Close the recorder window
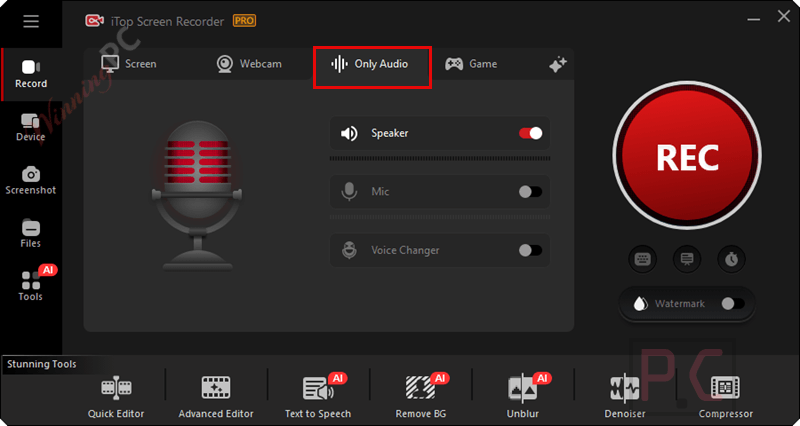The width and height of the screenshot is (800, 426). click(x=784, y=16)
